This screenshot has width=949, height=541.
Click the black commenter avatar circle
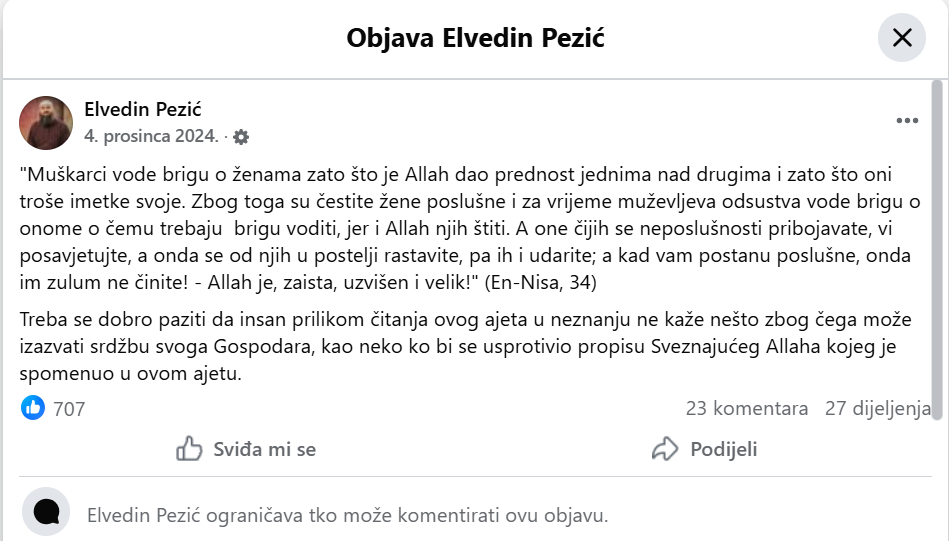click(46, 512)
